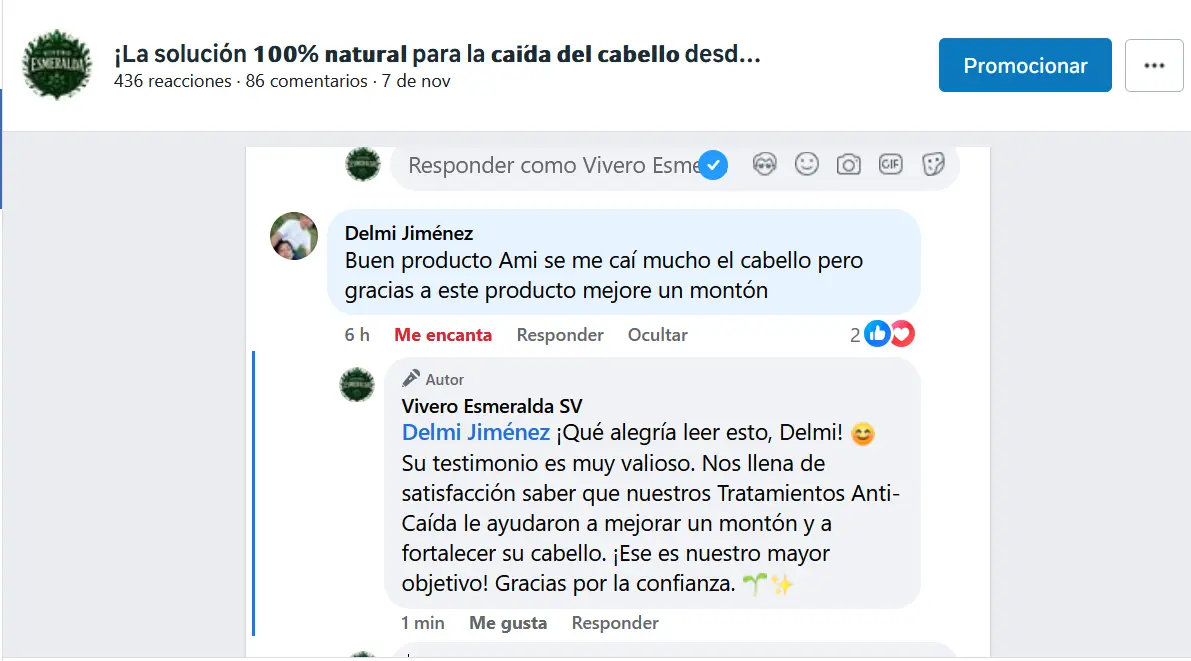
Task: Attach a photo with the camera icon
Action: coord(848,164)
